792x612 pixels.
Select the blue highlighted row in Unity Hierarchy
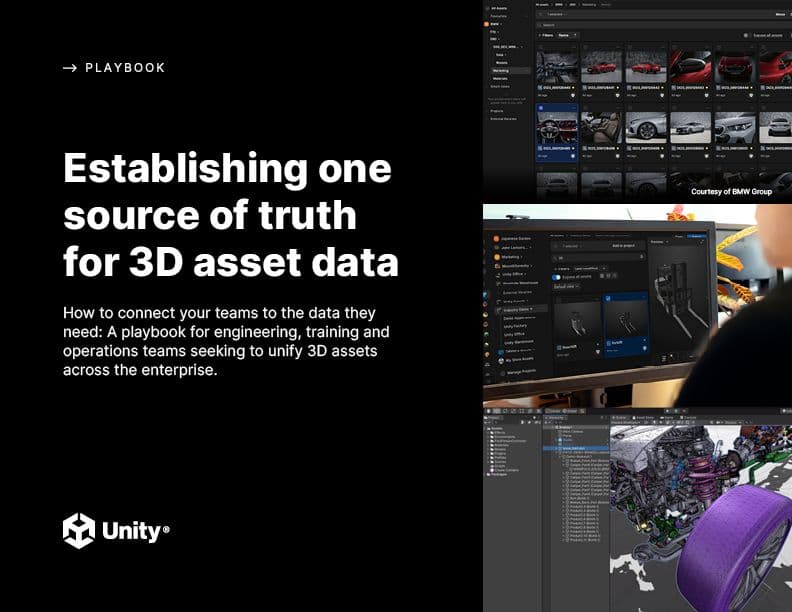pos(576,448)
